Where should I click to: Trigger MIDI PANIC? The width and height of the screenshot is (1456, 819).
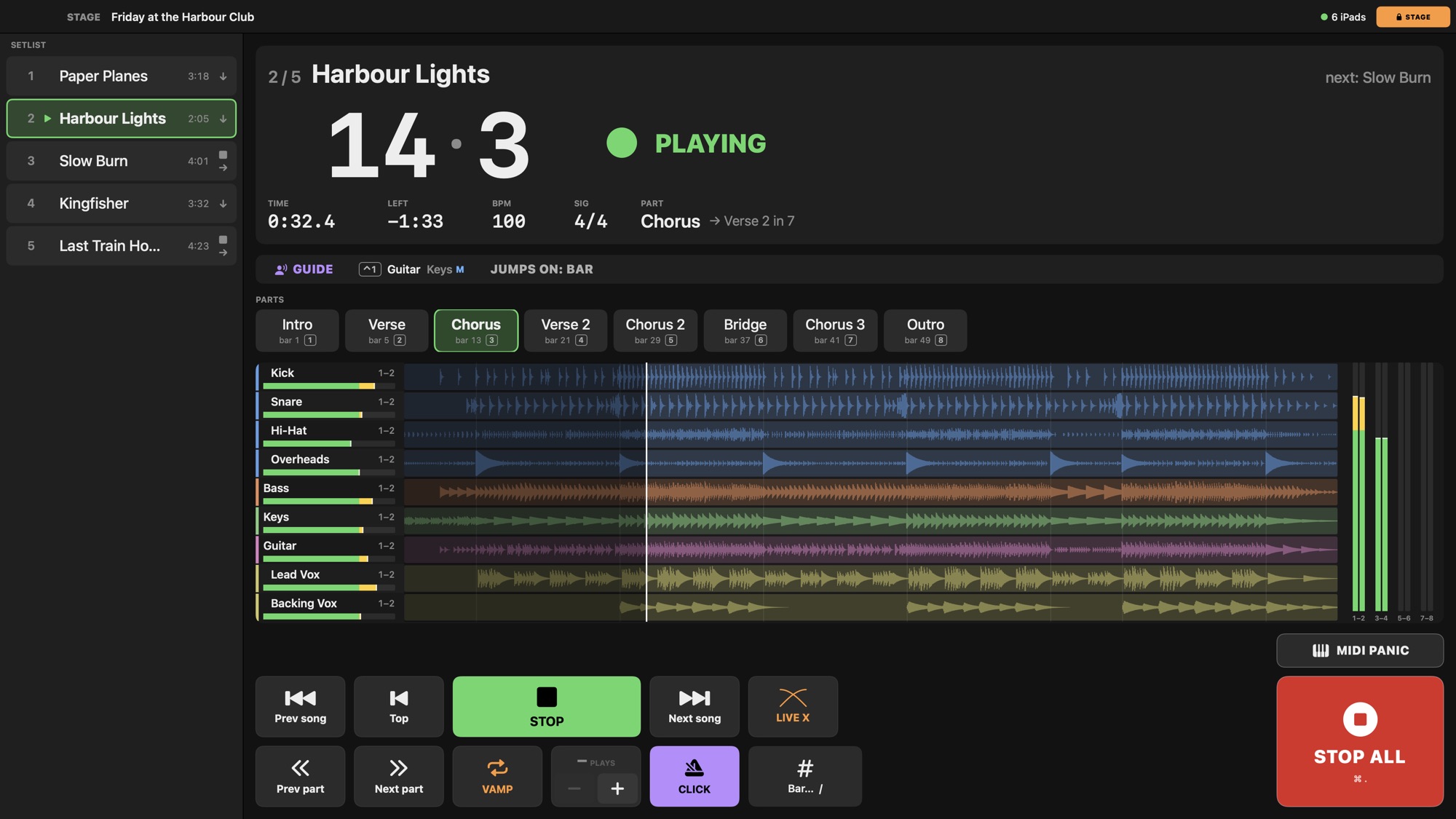(1359, 650)
